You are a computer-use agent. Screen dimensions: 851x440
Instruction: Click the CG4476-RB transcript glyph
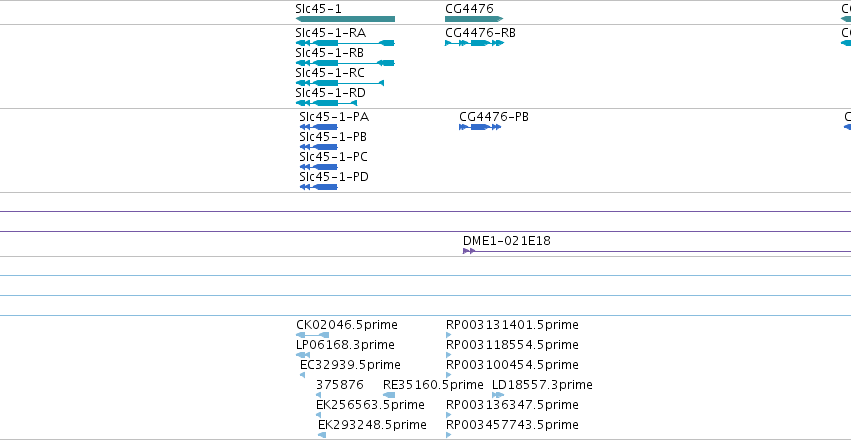(x=474, y=43)
